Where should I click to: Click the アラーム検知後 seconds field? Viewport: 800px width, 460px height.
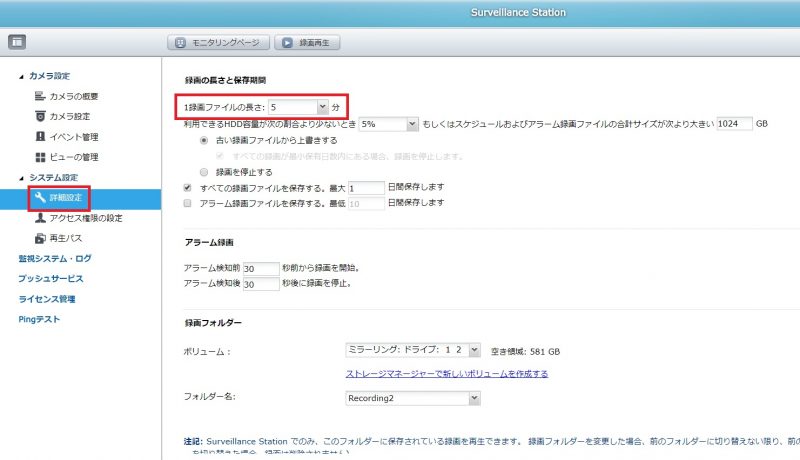261,284
